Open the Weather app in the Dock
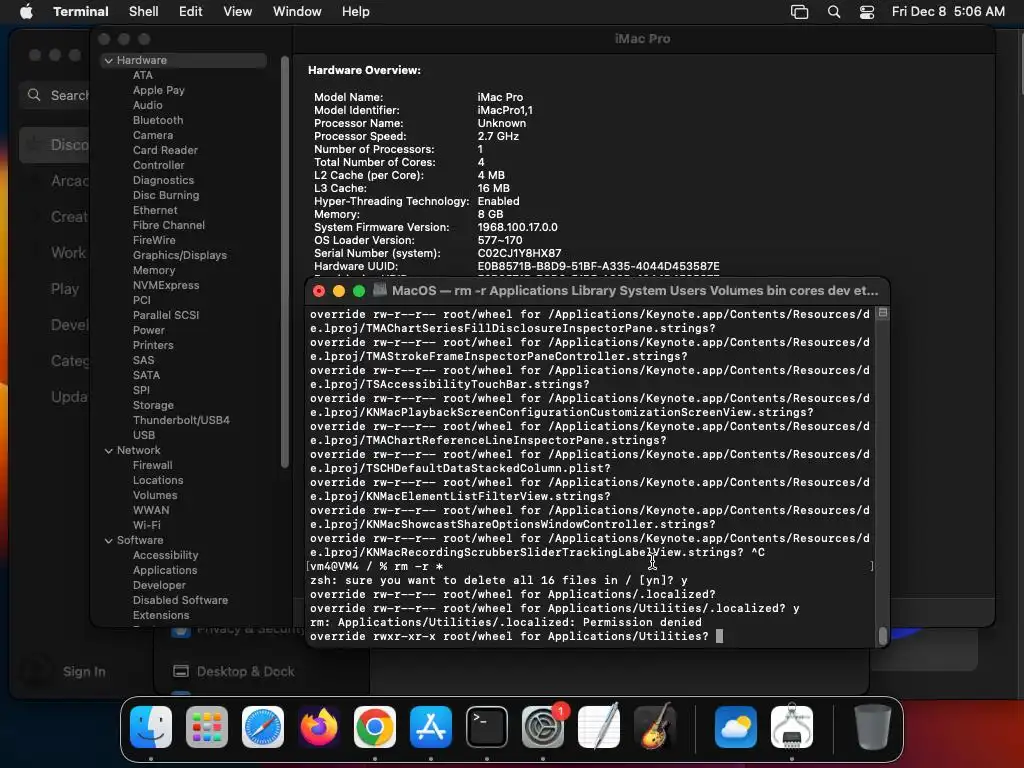Viewport: 1024px width, 768px height. pyautogui.click(x=736, y=727)
